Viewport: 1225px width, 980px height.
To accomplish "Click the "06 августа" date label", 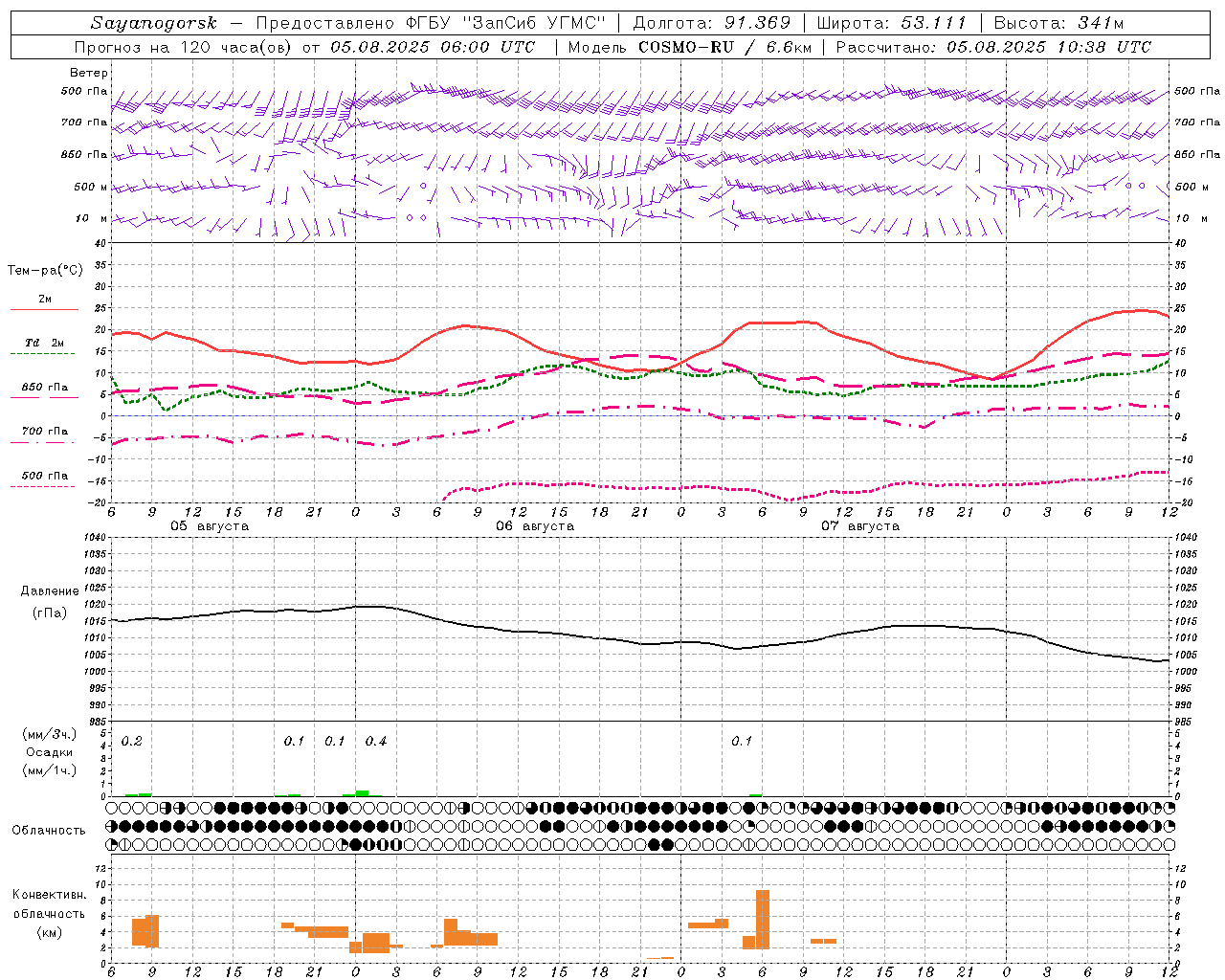I will pyautogui.click(x=535, y=526).
